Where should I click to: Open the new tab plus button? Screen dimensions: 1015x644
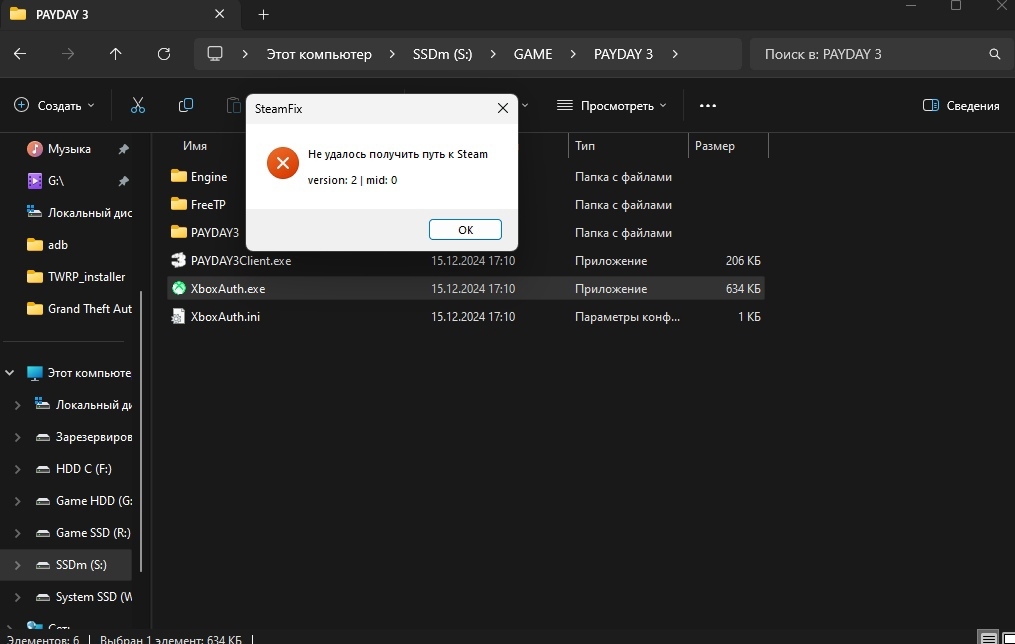click(x=263, y=15)
